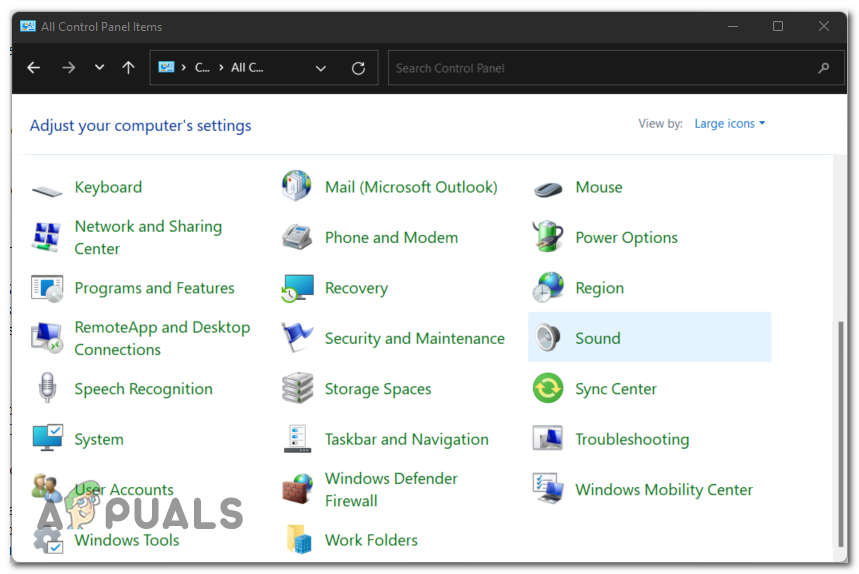
Task: Click the Storage Spaces icon
Action: point(297,388)
